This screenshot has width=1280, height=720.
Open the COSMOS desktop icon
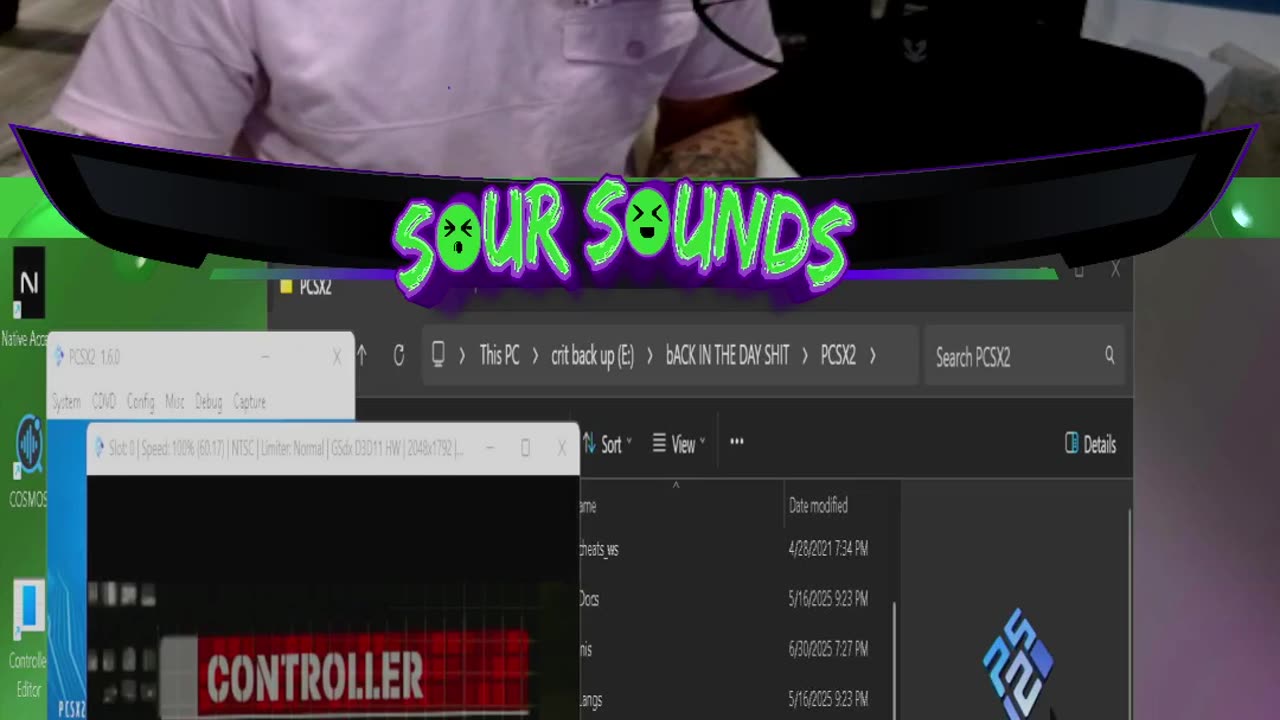click(x=28, y=462)
